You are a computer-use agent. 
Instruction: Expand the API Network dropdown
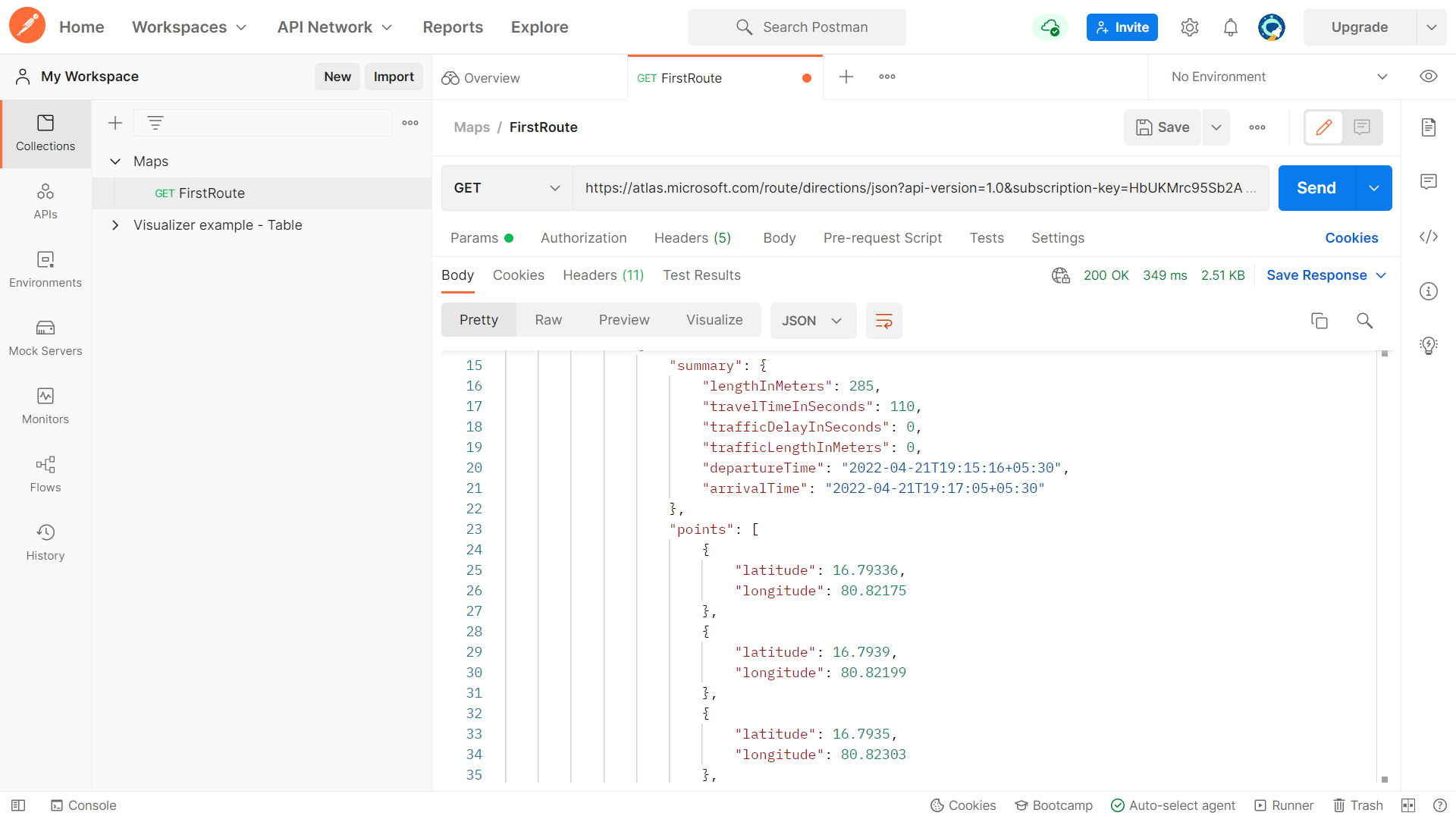click(335, 27)
